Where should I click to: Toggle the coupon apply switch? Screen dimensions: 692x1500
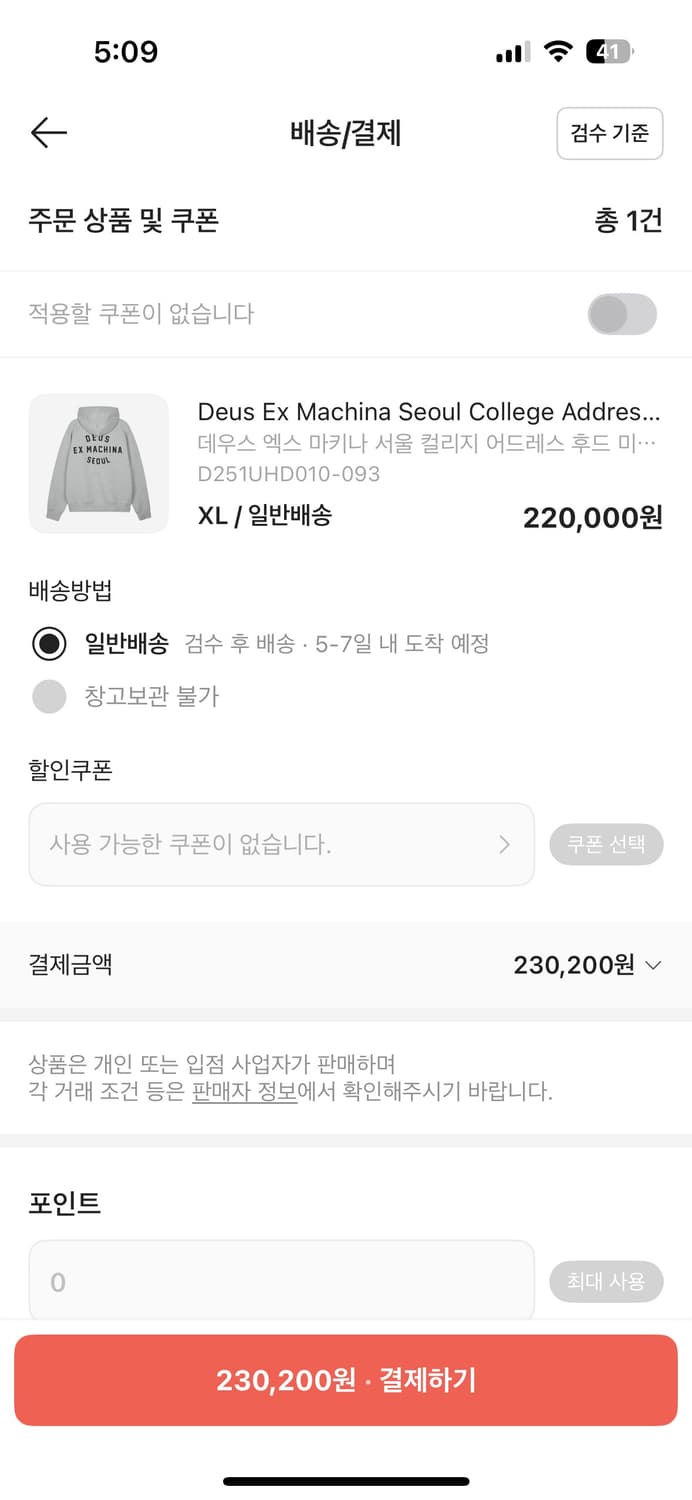pos(622,314)
